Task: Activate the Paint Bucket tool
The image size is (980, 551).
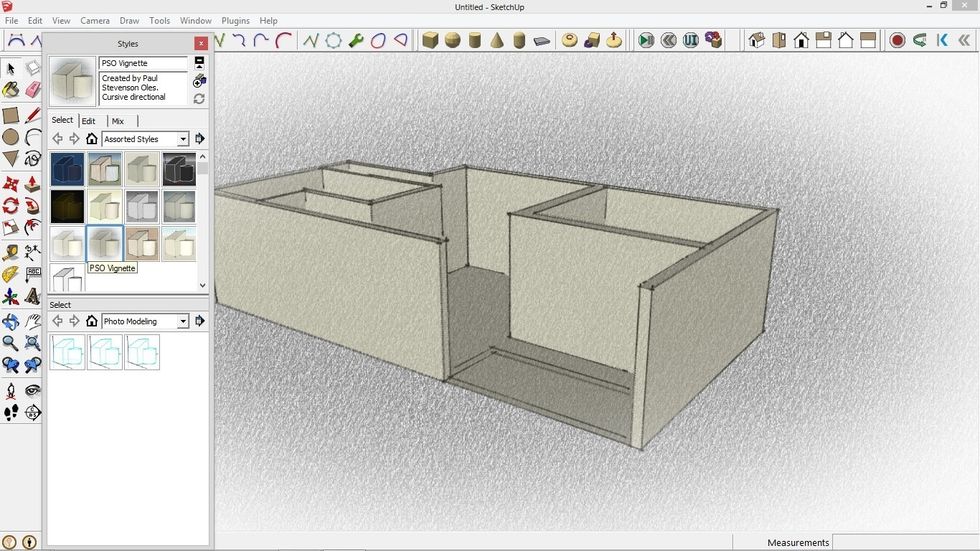Action: click(x=11, y=91)
